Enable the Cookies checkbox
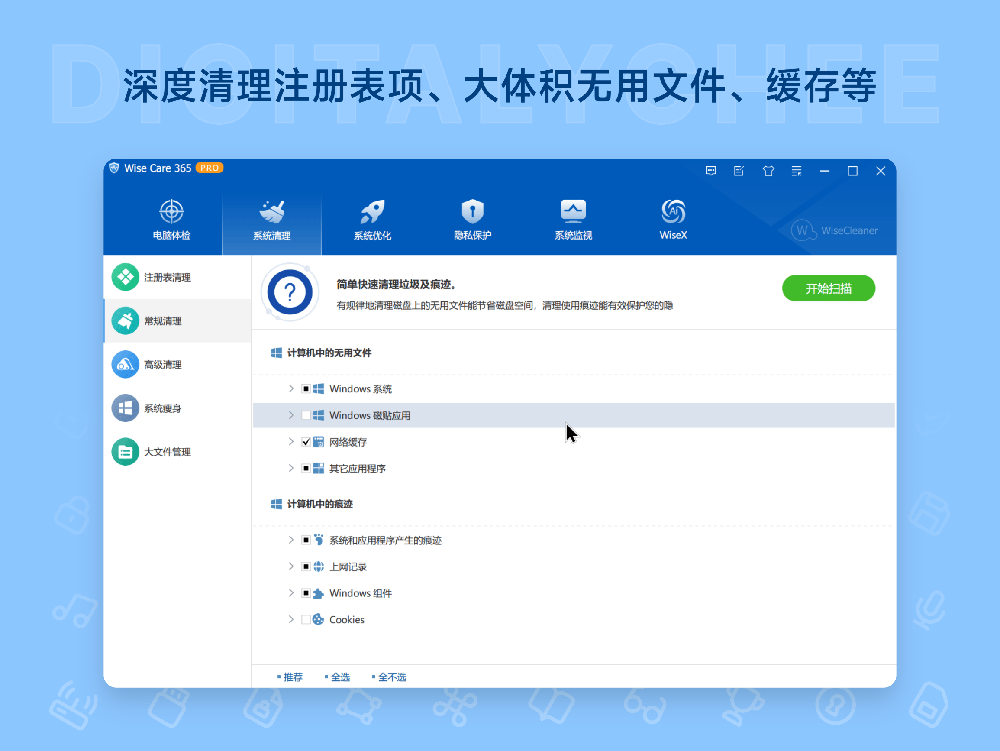1000x751 pixels. pos(307,619)
